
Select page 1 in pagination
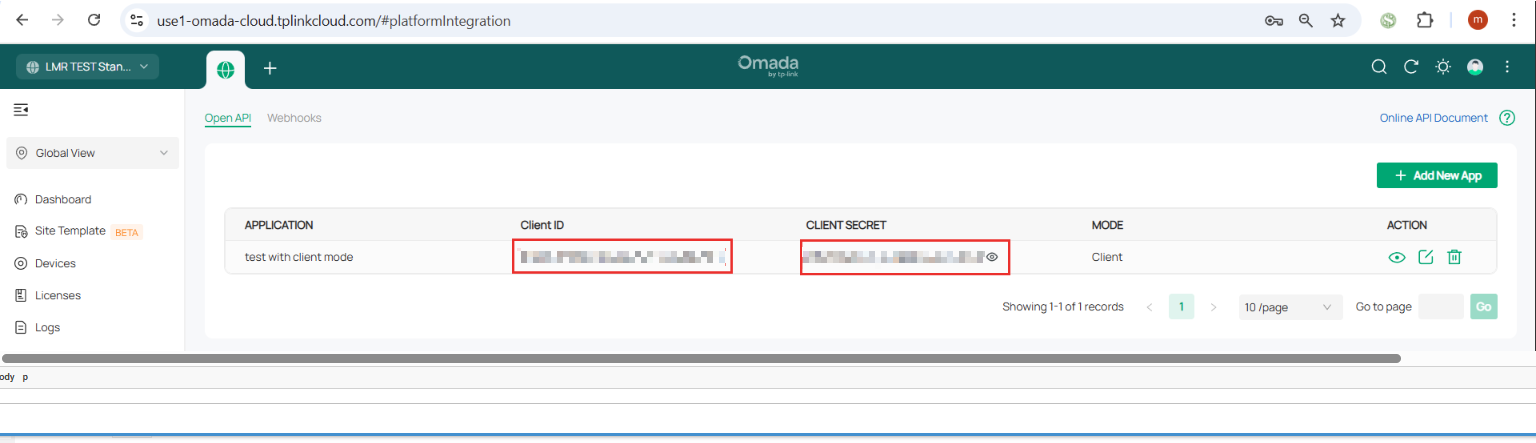click(1181, 307)
